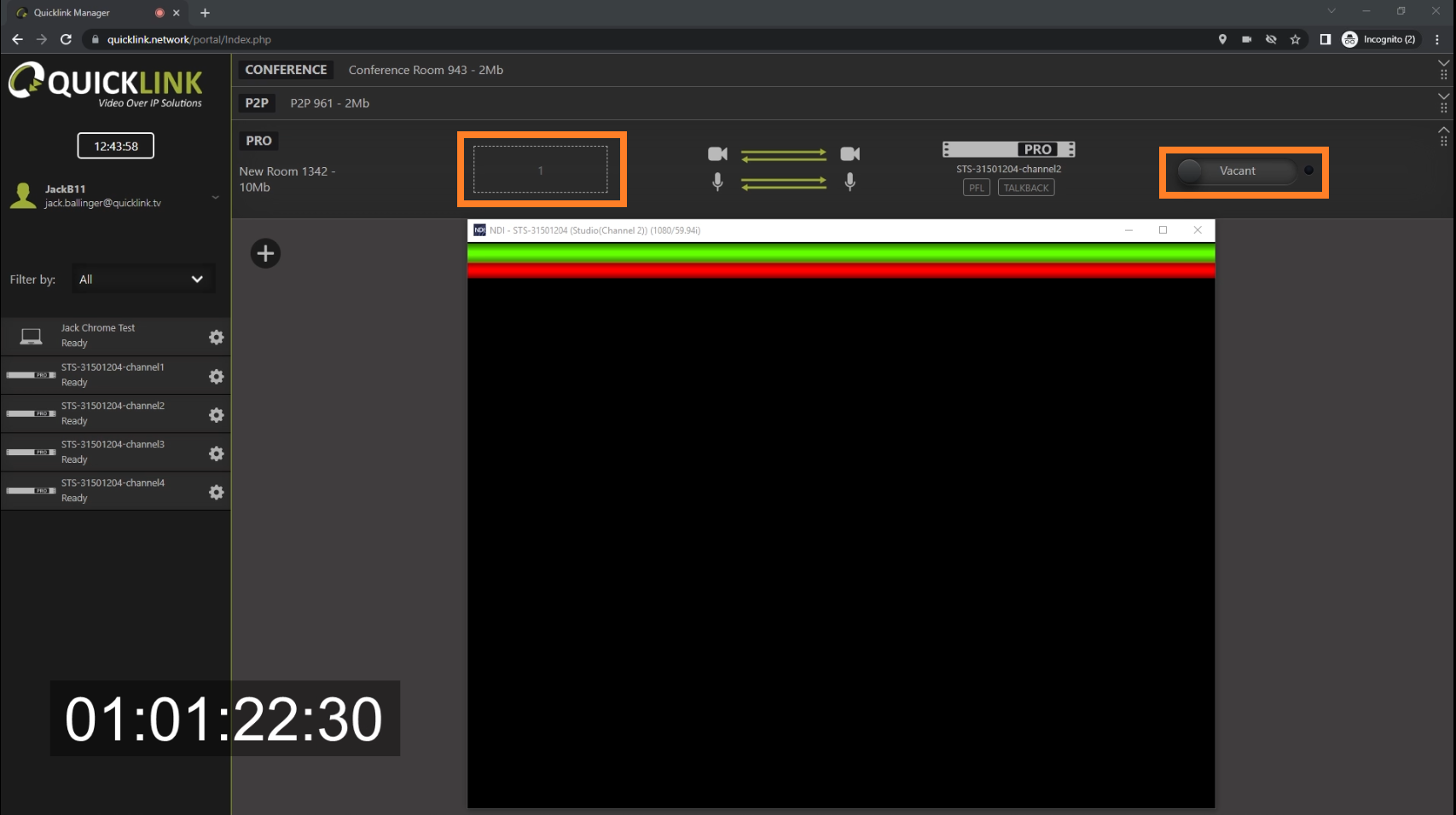Image resolution: width=1456 pixels, height=815 pixels.
Task: Open the Filter by dropdown
Action: (x=142, y=280)
